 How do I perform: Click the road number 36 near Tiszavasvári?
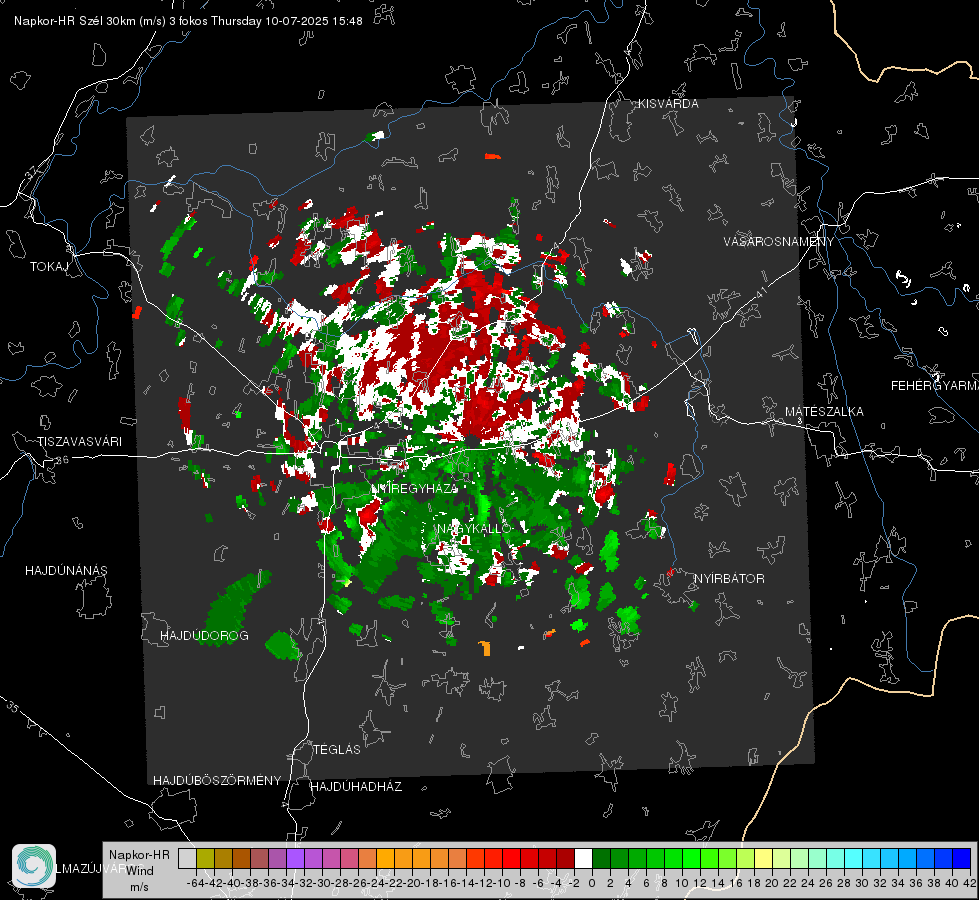pos(62,460)
